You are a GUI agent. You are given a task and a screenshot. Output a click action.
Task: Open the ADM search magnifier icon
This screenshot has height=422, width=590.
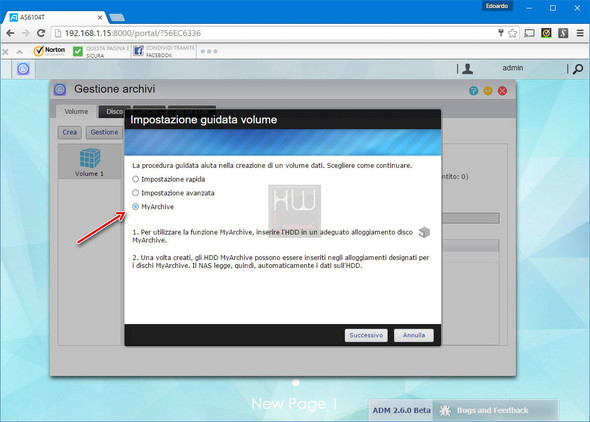pyautogui.click(x=578, y=69)
